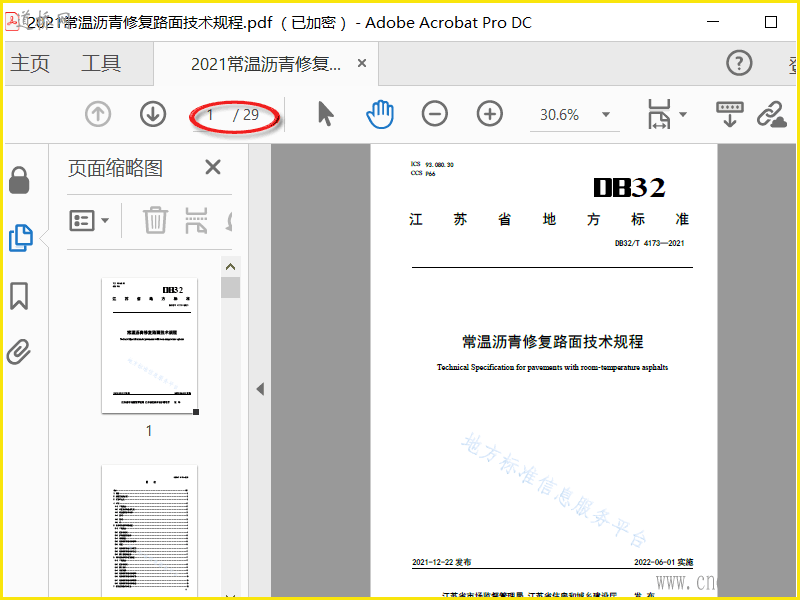Screen dimensions: 800x600
Task: Select the arrow selection tool
Action: pyautogui.click(x=326, y=113)
